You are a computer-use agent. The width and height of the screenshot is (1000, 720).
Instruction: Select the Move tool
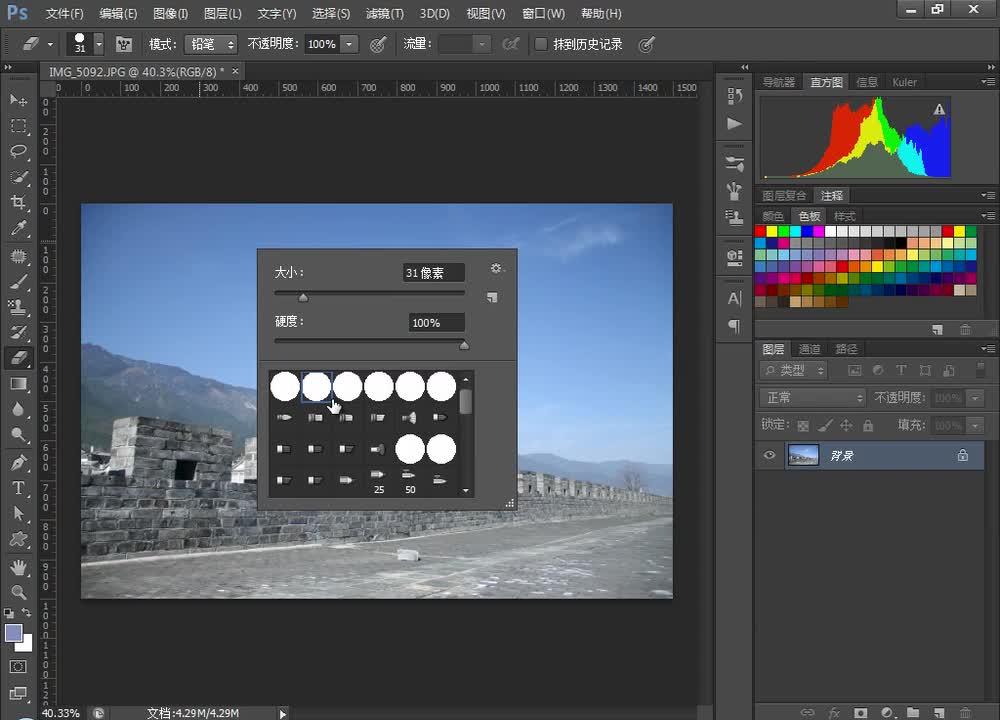[18, 100]
